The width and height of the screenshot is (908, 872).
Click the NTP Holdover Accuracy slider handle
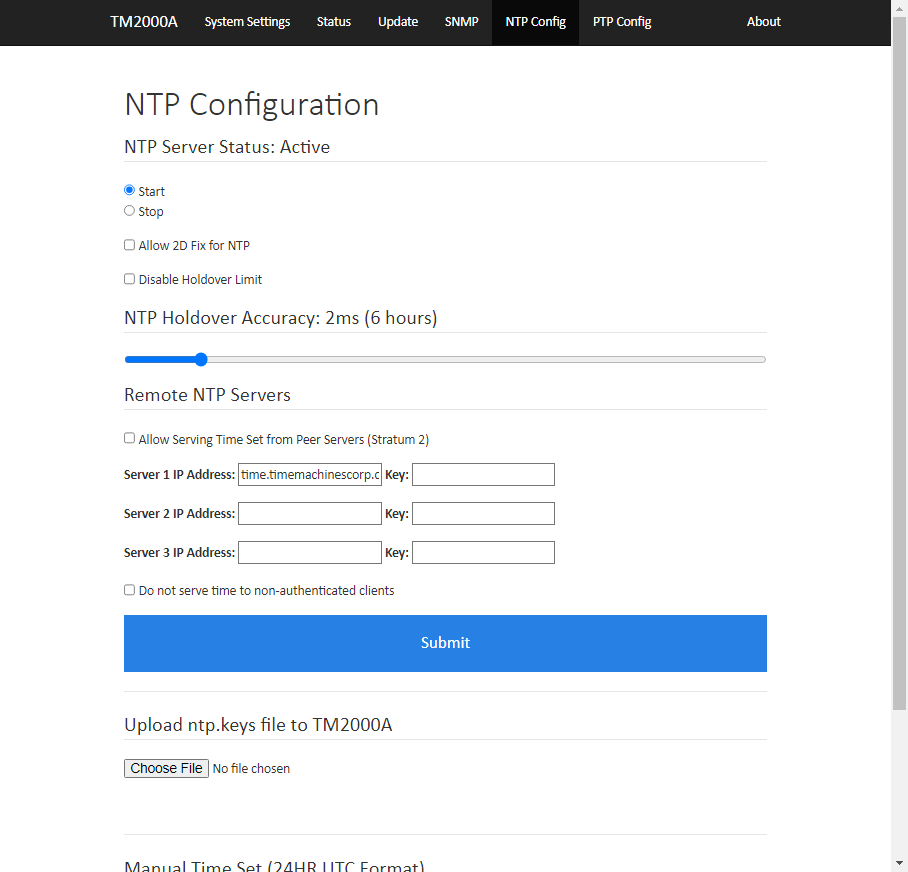click(x=201, y=360)
